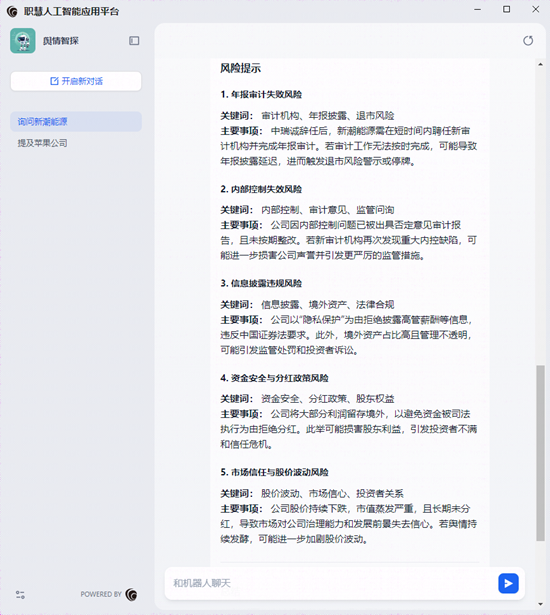Click the 风险提示 heading
Viewport: 550px width, 615px height.
pyautogui.click(x=240, y=68)
